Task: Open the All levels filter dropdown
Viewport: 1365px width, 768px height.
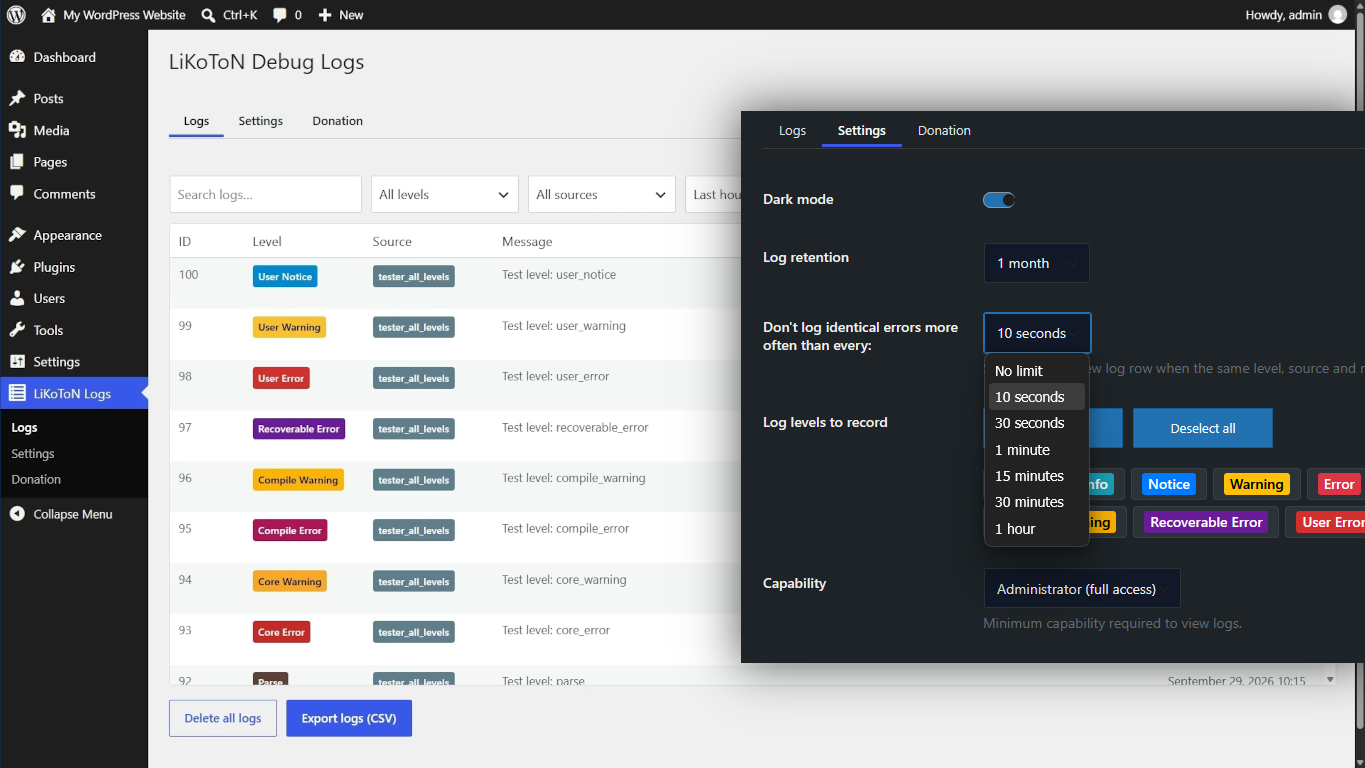Action: point(444,195)
